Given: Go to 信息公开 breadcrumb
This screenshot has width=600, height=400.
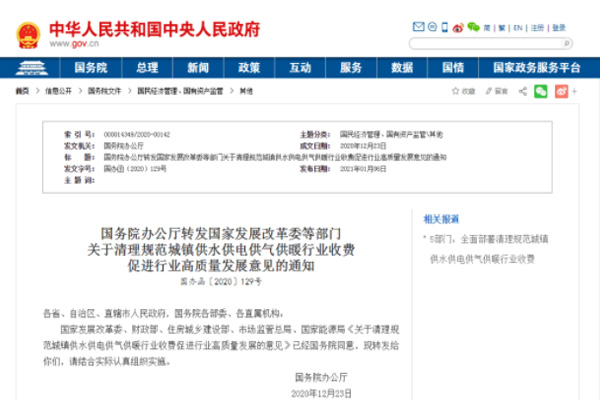Looking at the screenshot, I should 59,91.
